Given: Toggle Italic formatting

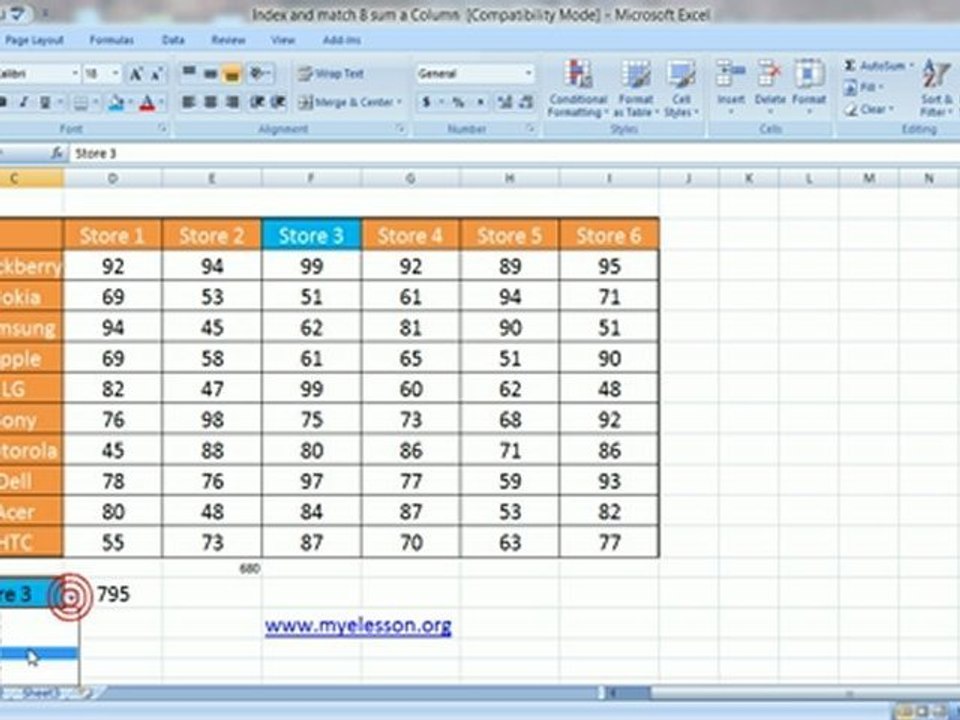Looking at the screenshot, I should point(23,102).
